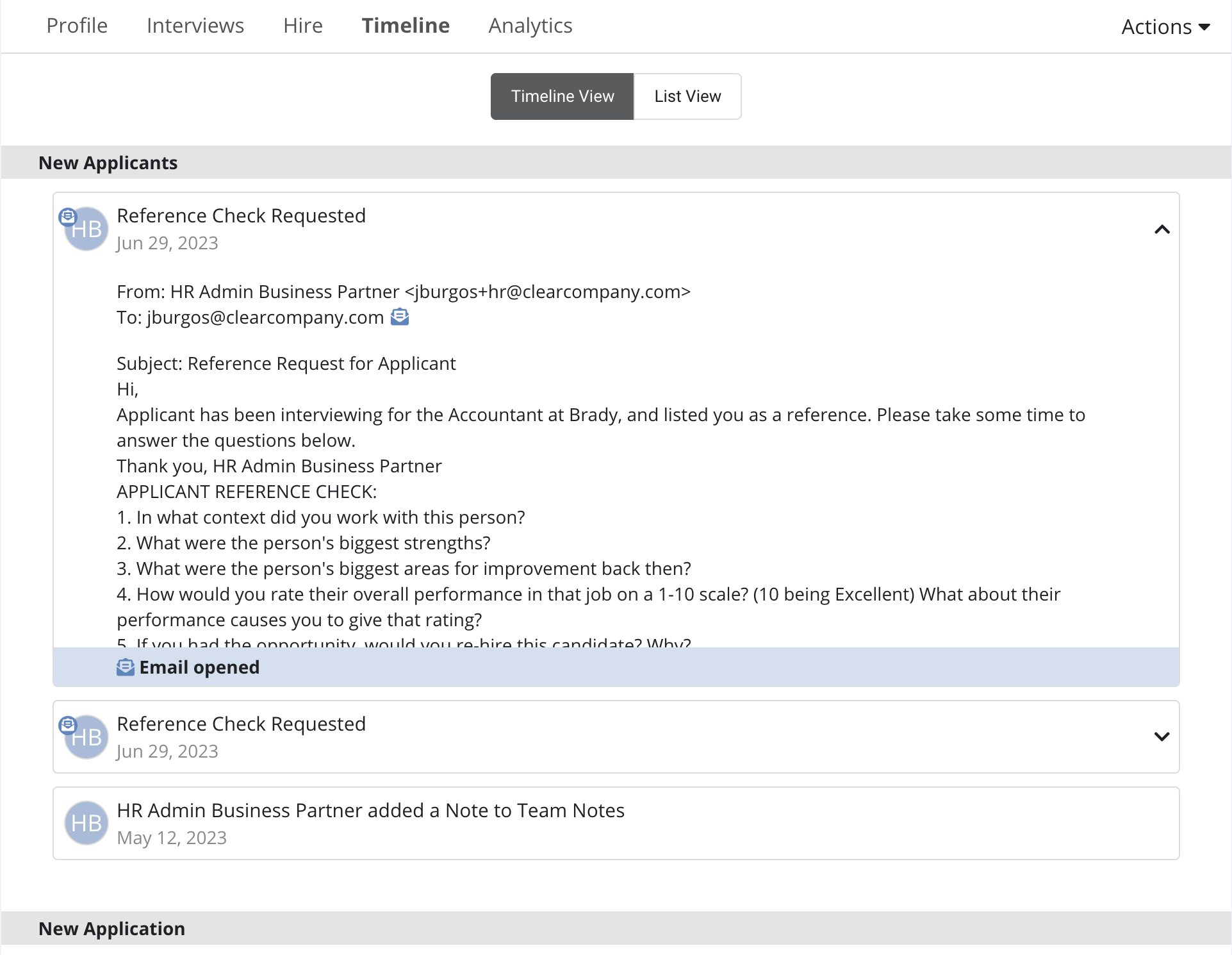1232x955 pixels.
Task: Click question 2 about biggest strengths
Action: [x=304, y=543]
